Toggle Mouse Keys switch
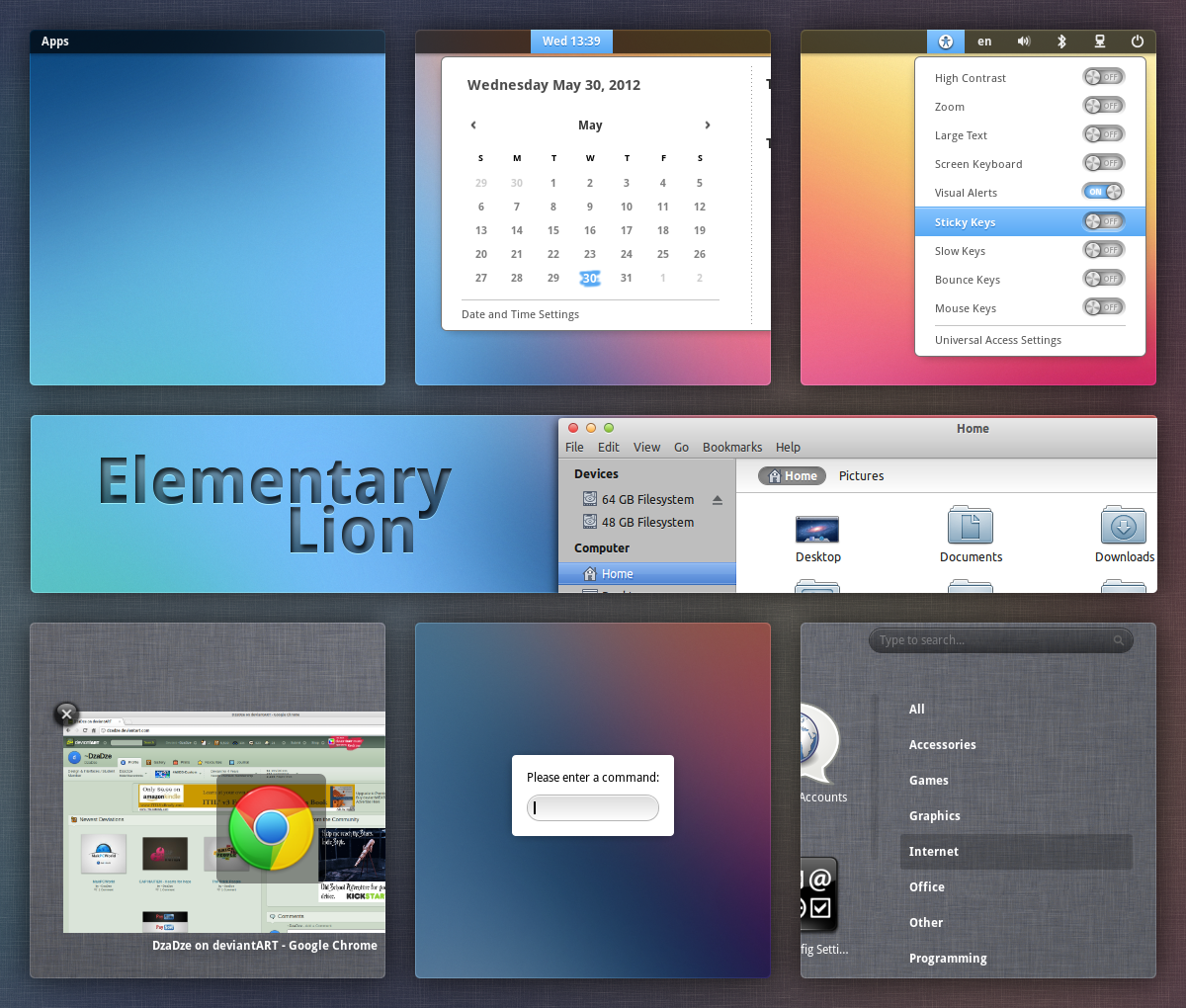This screenshot has width=1186, height=1008. [1103, 307]
